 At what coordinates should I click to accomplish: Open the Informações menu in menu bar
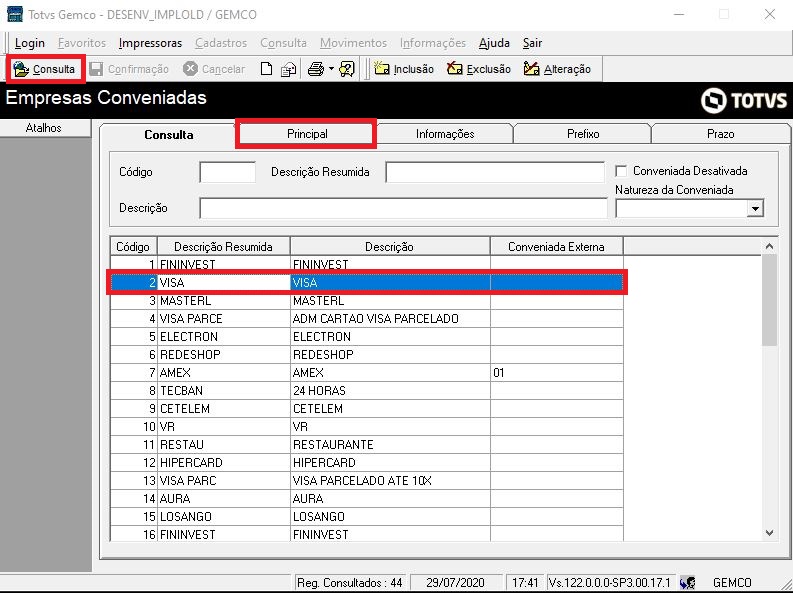[x=433, y=43]
